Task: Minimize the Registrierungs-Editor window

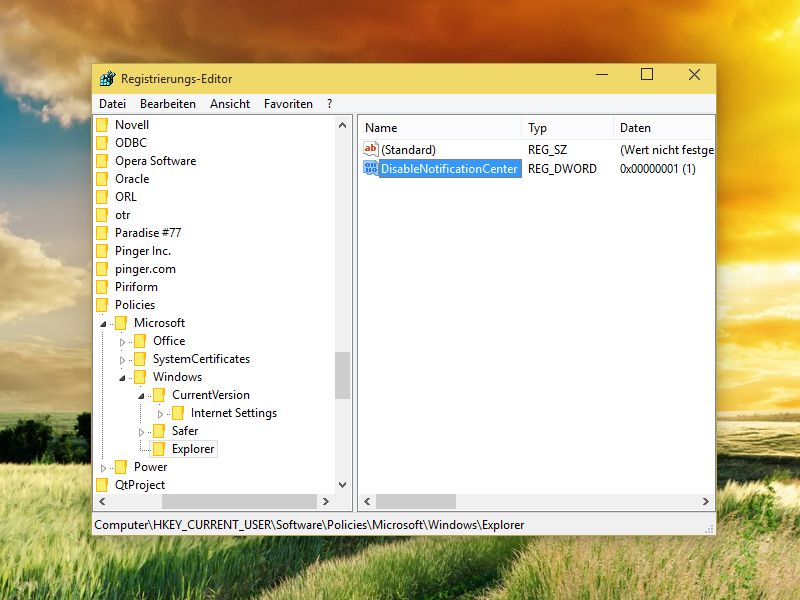Action: 602,75
